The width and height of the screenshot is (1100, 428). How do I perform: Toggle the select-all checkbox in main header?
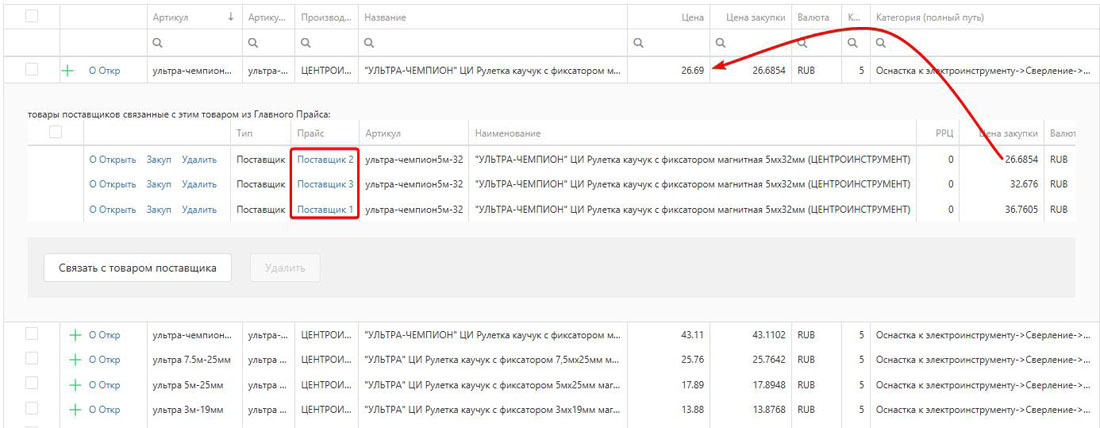click(31, 16)
